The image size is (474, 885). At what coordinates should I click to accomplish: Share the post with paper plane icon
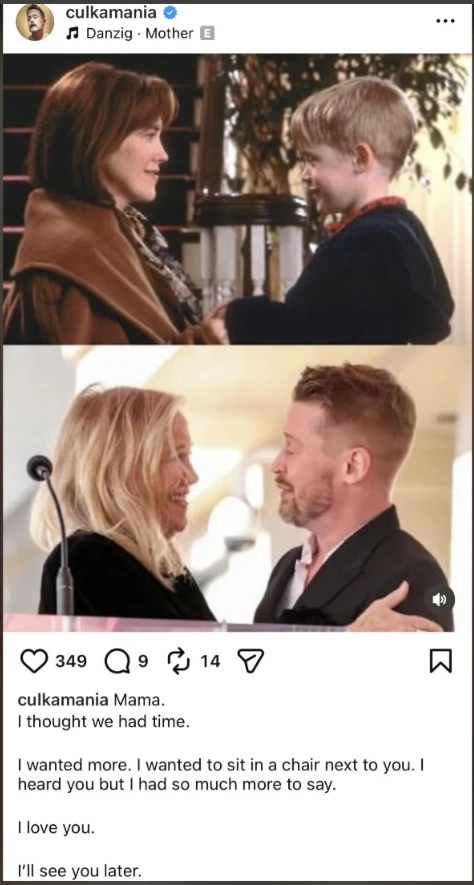point(251,660)
